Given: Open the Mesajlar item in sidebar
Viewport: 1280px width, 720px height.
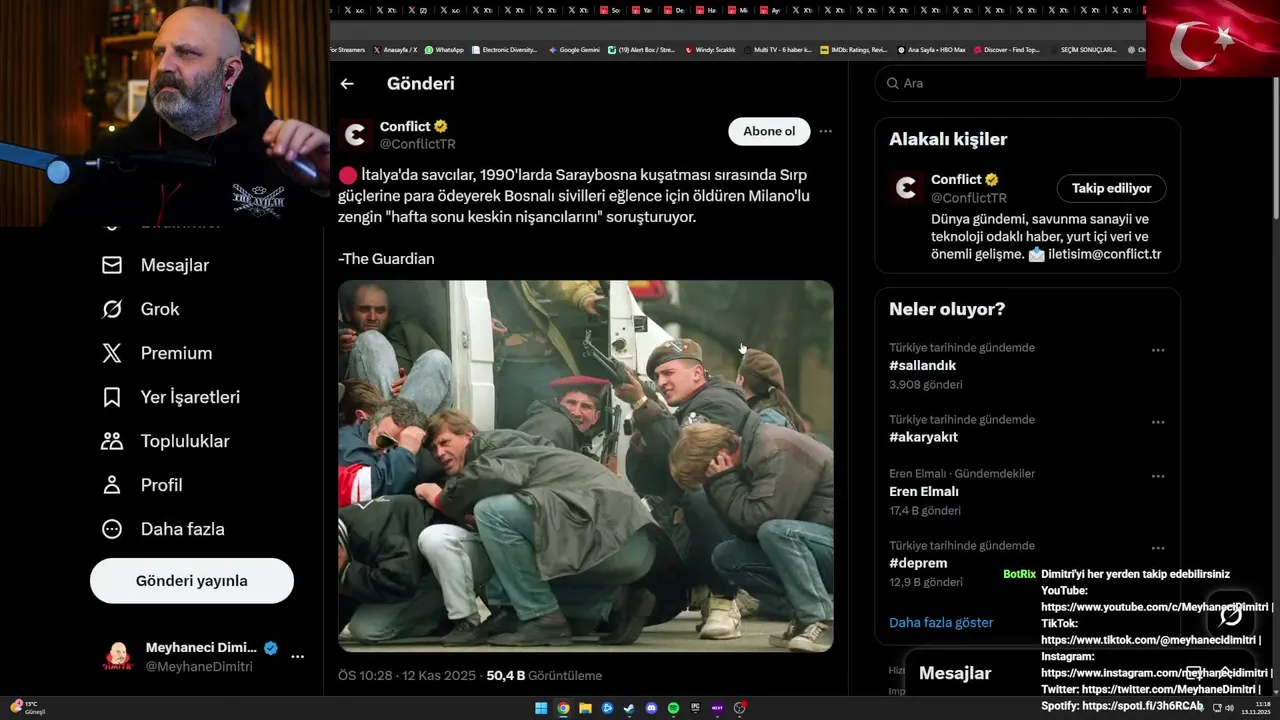Looking at the screenshot, I should [155, 265].
